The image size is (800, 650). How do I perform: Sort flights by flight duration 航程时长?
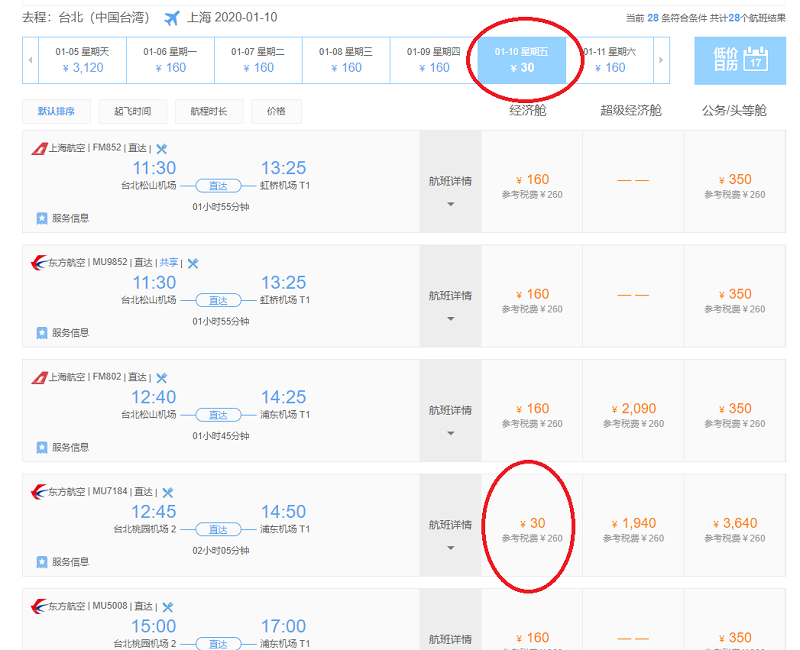pos(209,111)
